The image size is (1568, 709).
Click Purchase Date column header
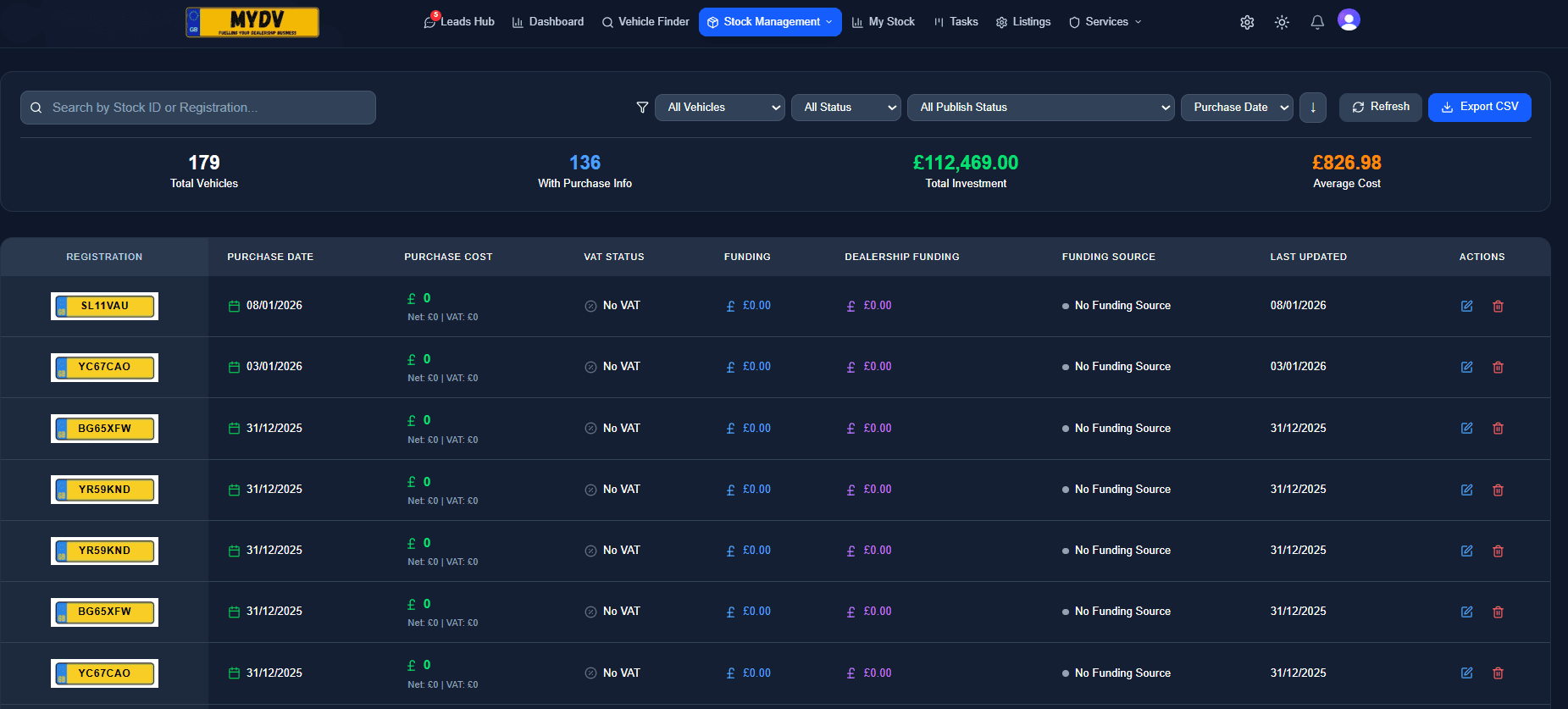pos(270,257)
